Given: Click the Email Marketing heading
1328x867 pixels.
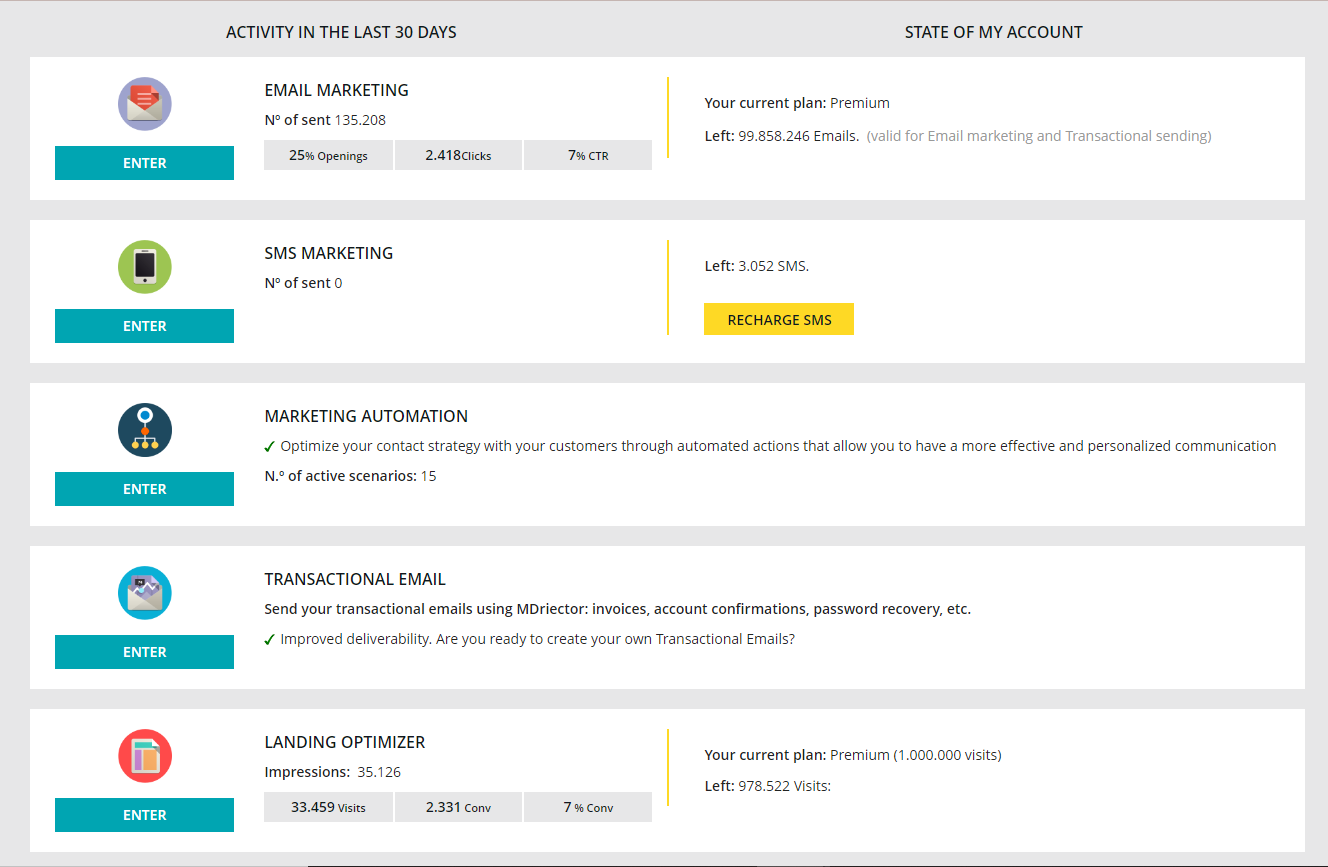Looking at the screenshot, I should pyautogui.click(x=336, y=90).
